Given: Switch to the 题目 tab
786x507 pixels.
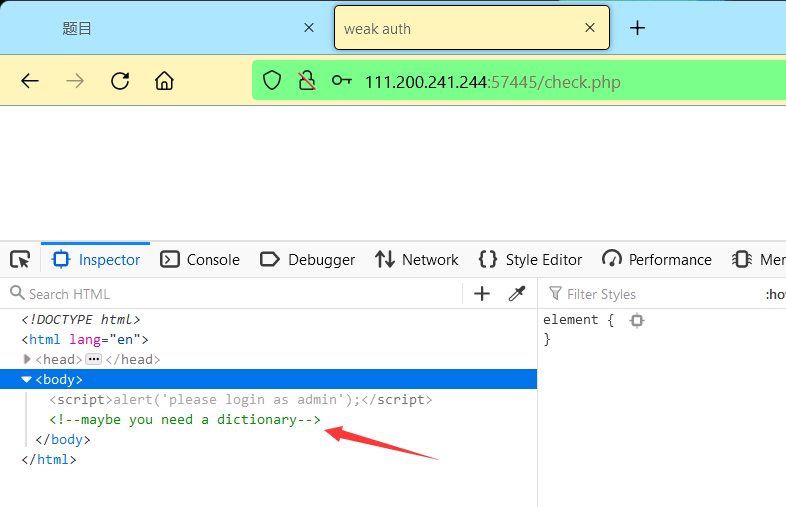Looking at the screenshot, I should tap(165, 28).
